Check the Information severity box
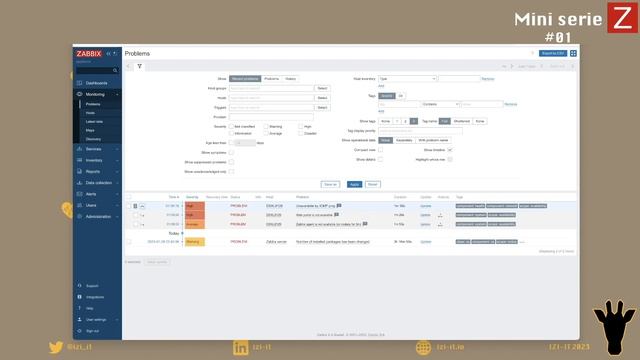Screen dimensions: 640x360 [231, 133]
